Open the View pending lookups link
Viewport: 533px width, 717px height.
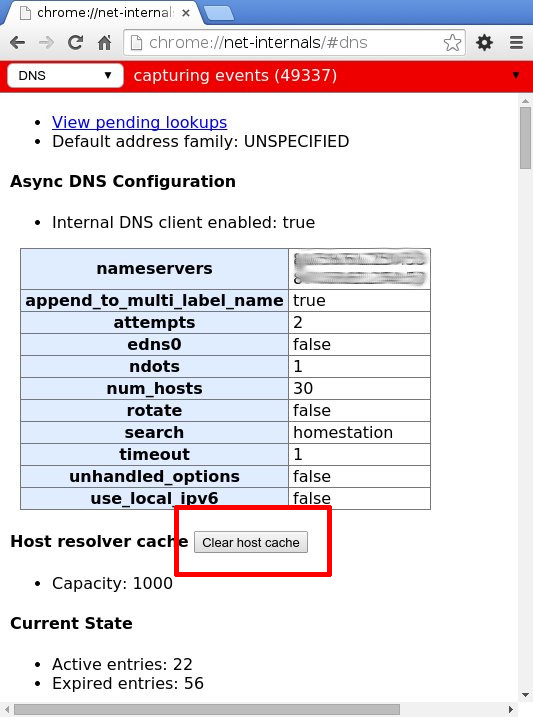[139, 122]
